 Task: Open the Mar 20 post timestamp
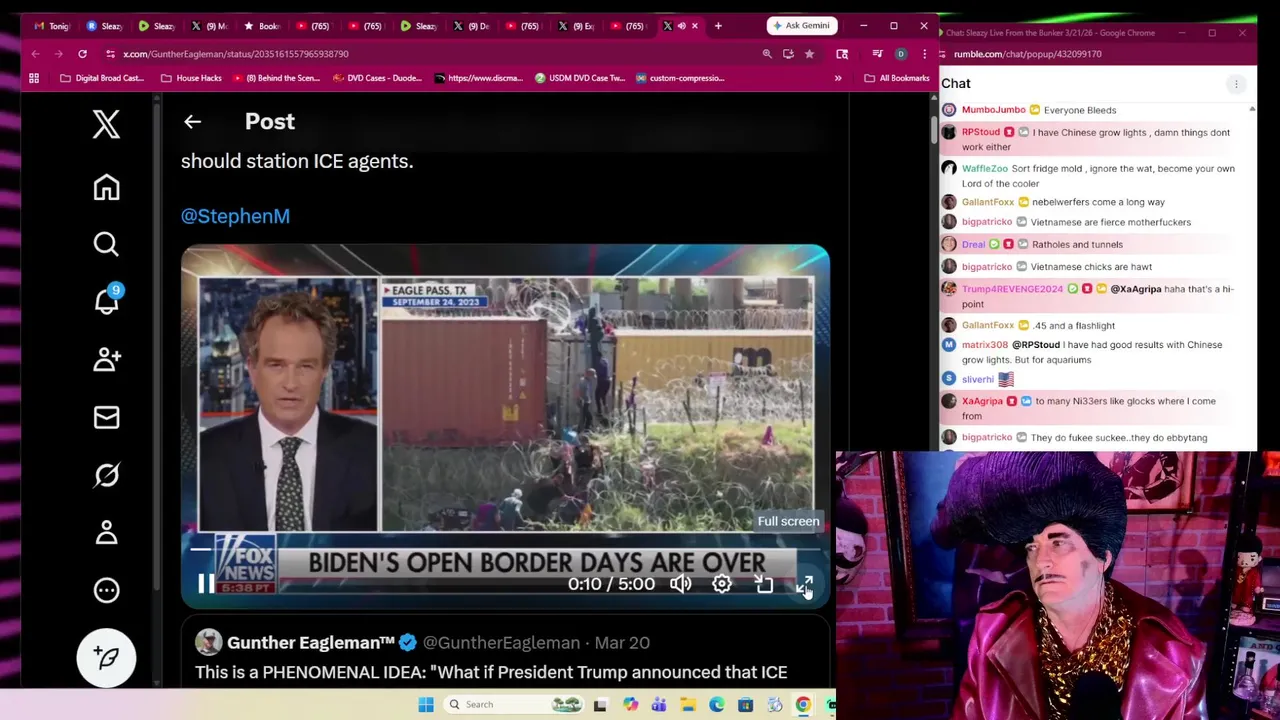(x=622, y=643)
